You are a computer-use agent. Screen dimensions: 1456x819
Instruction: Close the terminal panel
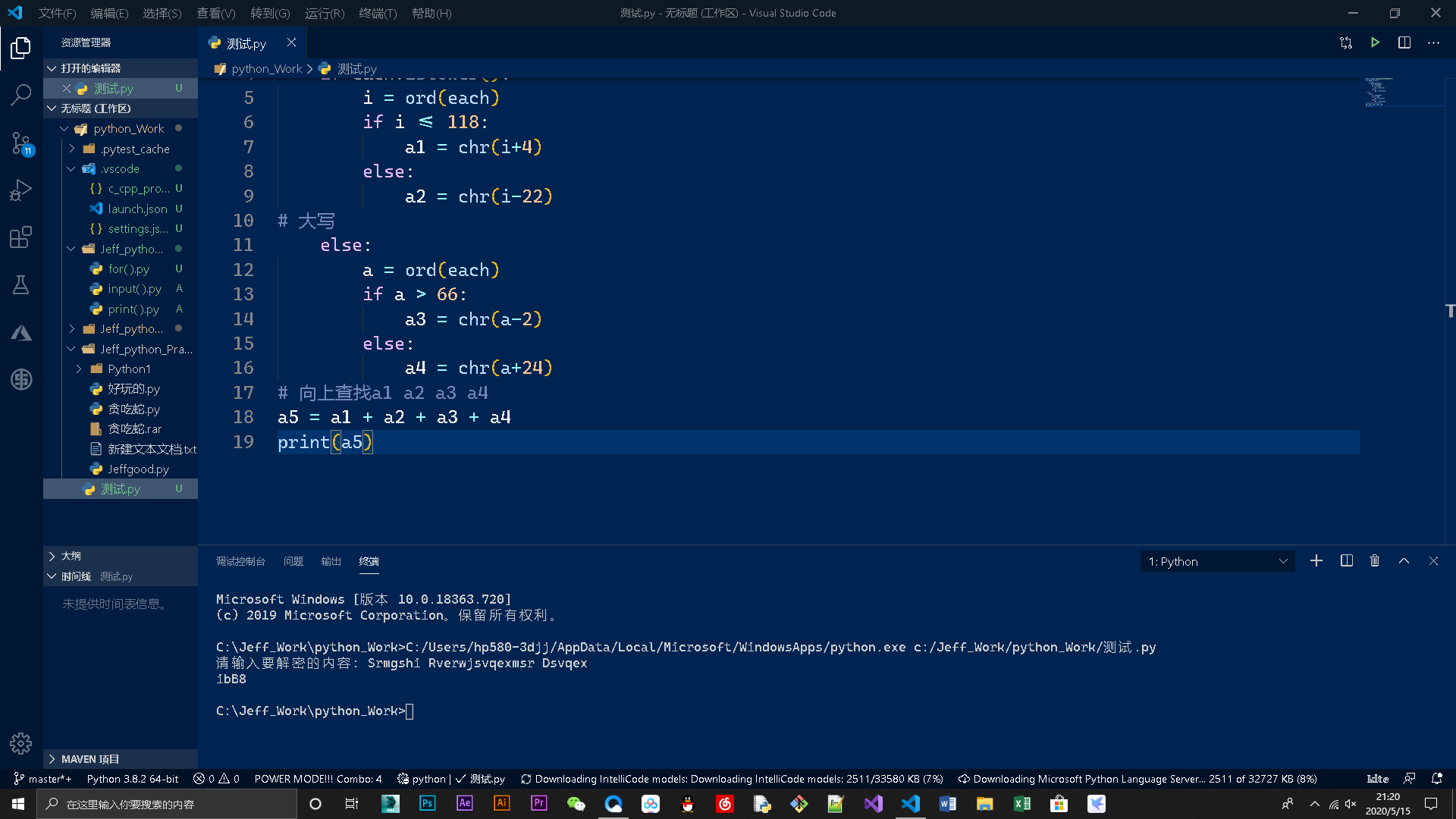[x=1433, y=561]
